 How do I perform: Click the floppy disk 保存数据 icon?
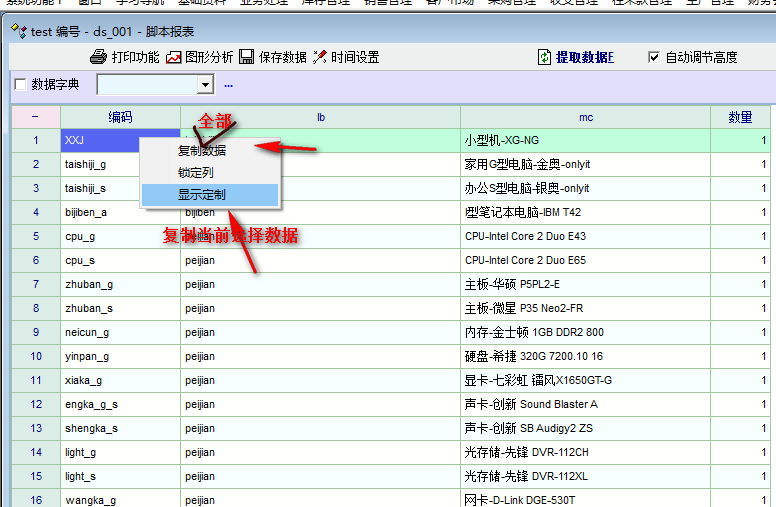246,57
